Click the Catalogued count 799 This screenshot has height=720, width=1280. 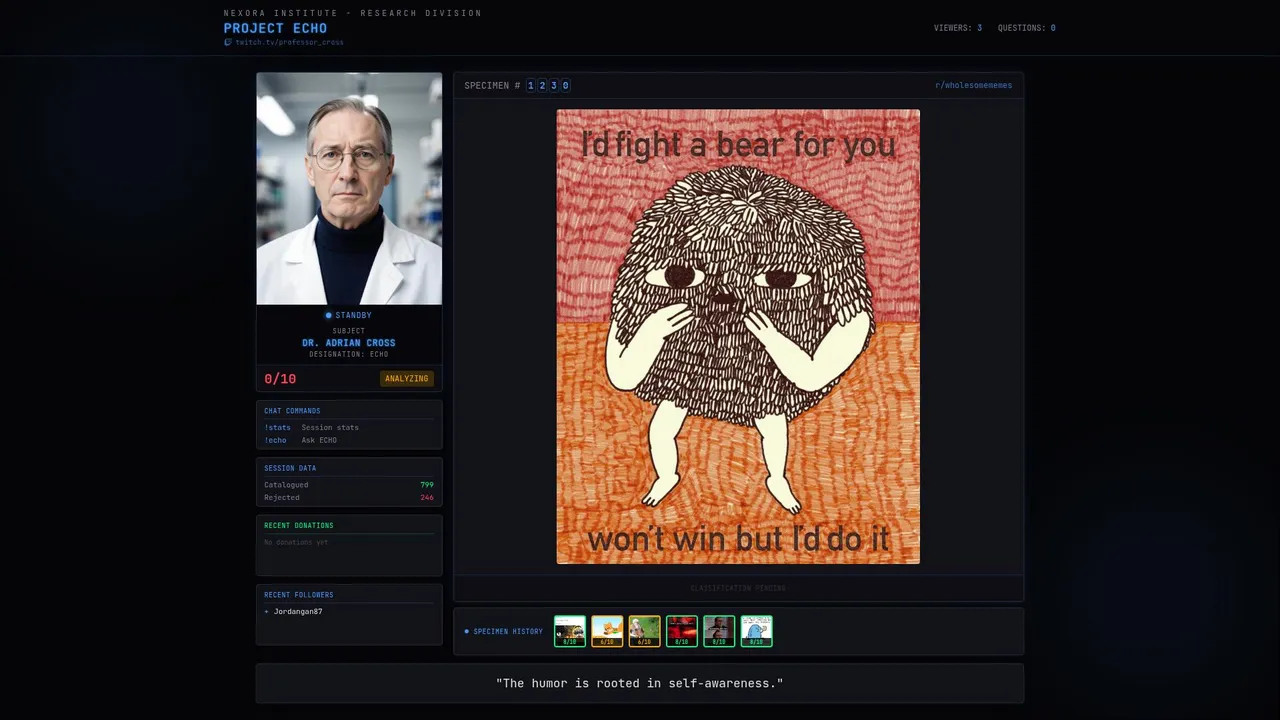click(427, 485)
